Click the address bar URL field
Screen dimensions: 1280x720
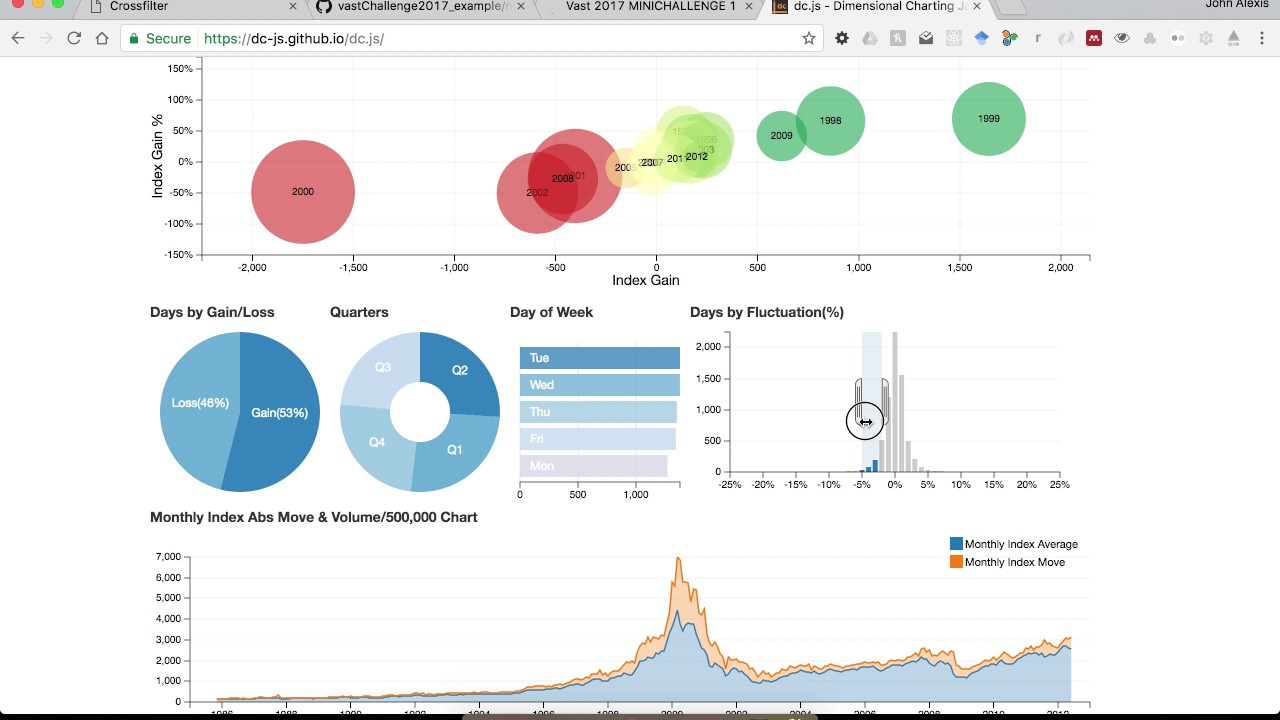(500, 38)
